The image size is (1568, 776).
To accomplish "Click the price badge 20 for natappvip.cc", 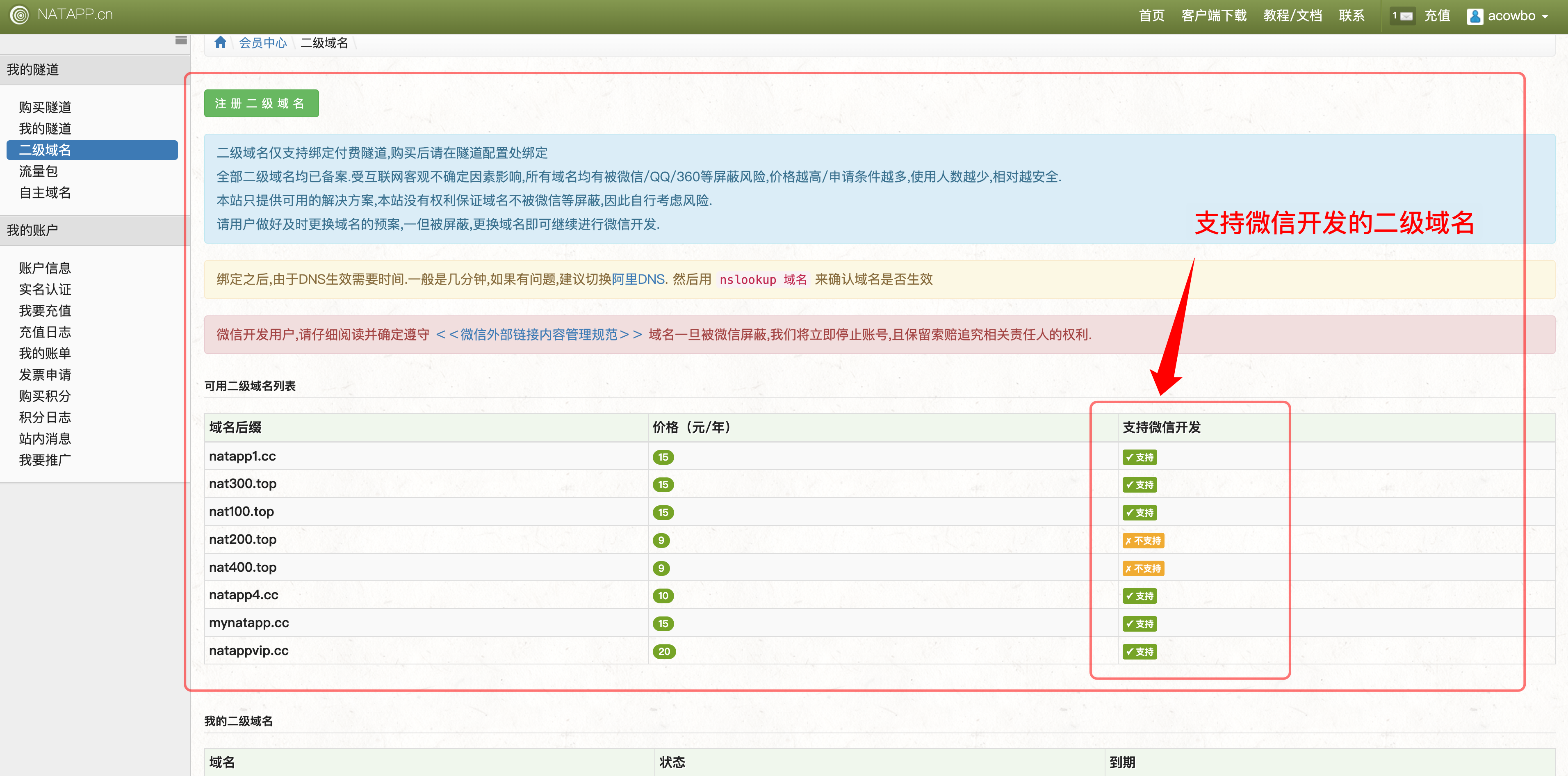I will tap(664, 652).
